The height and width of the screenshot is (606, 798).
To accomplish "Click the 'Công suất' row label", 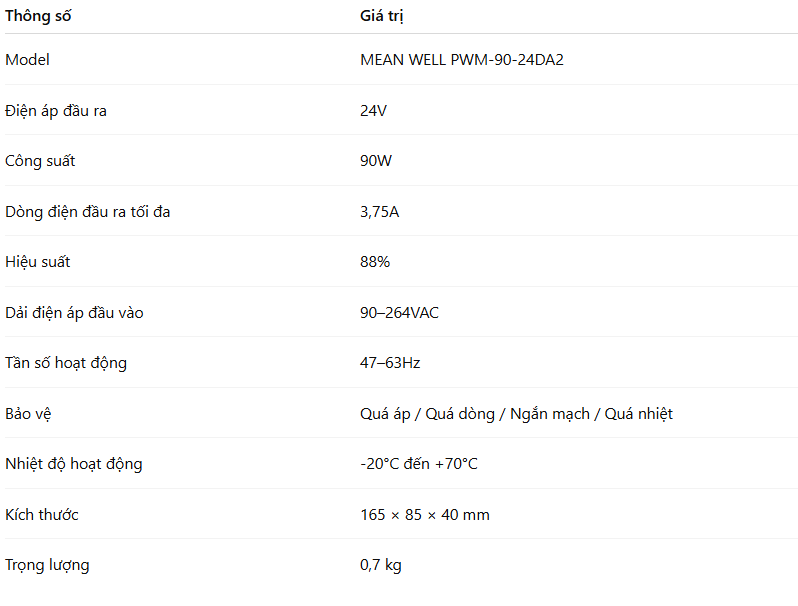I will point(40,161).
